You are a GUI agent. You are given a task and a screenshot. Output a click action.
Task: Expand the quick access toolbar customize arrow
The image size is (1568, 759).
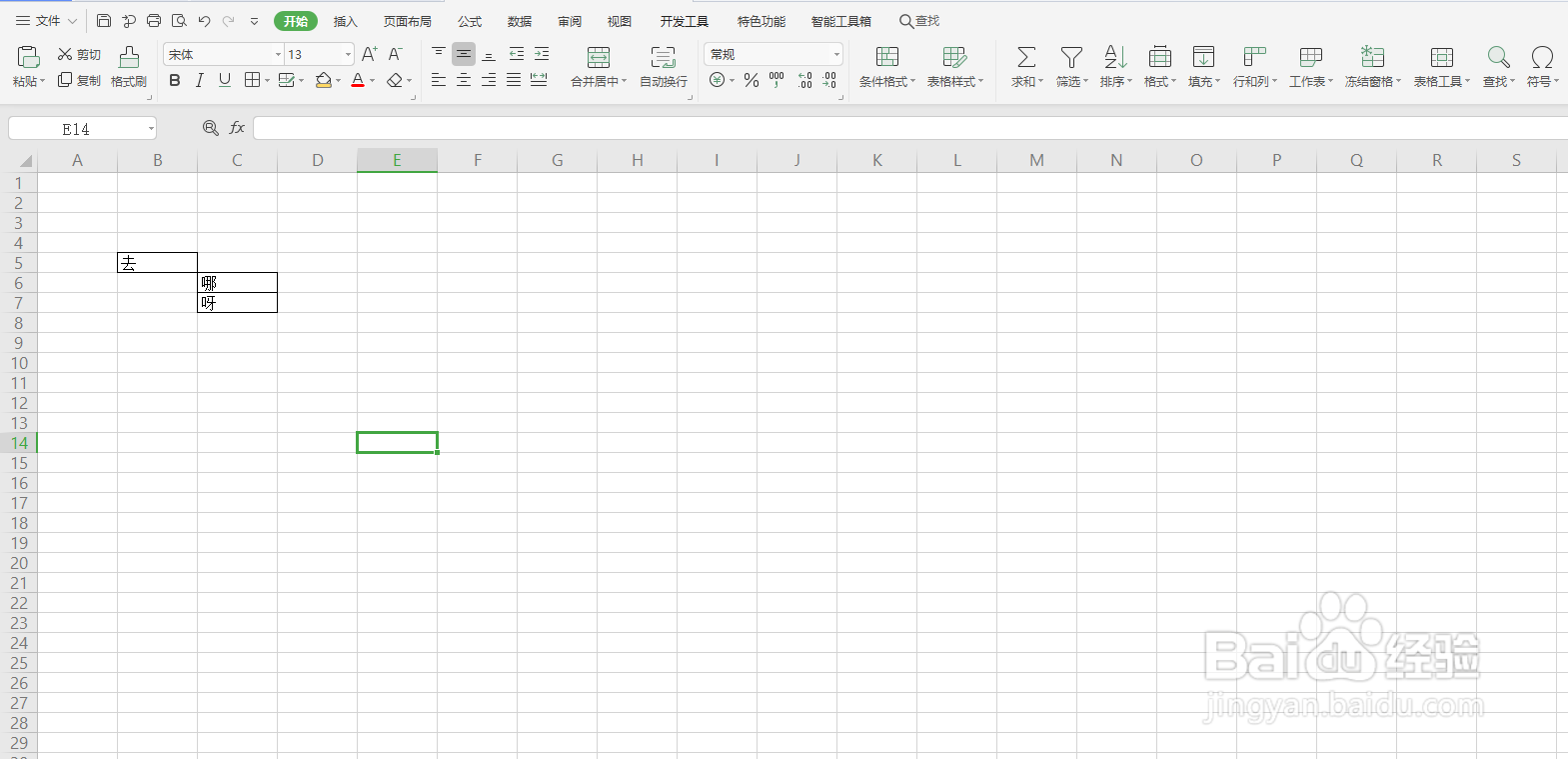254,21
